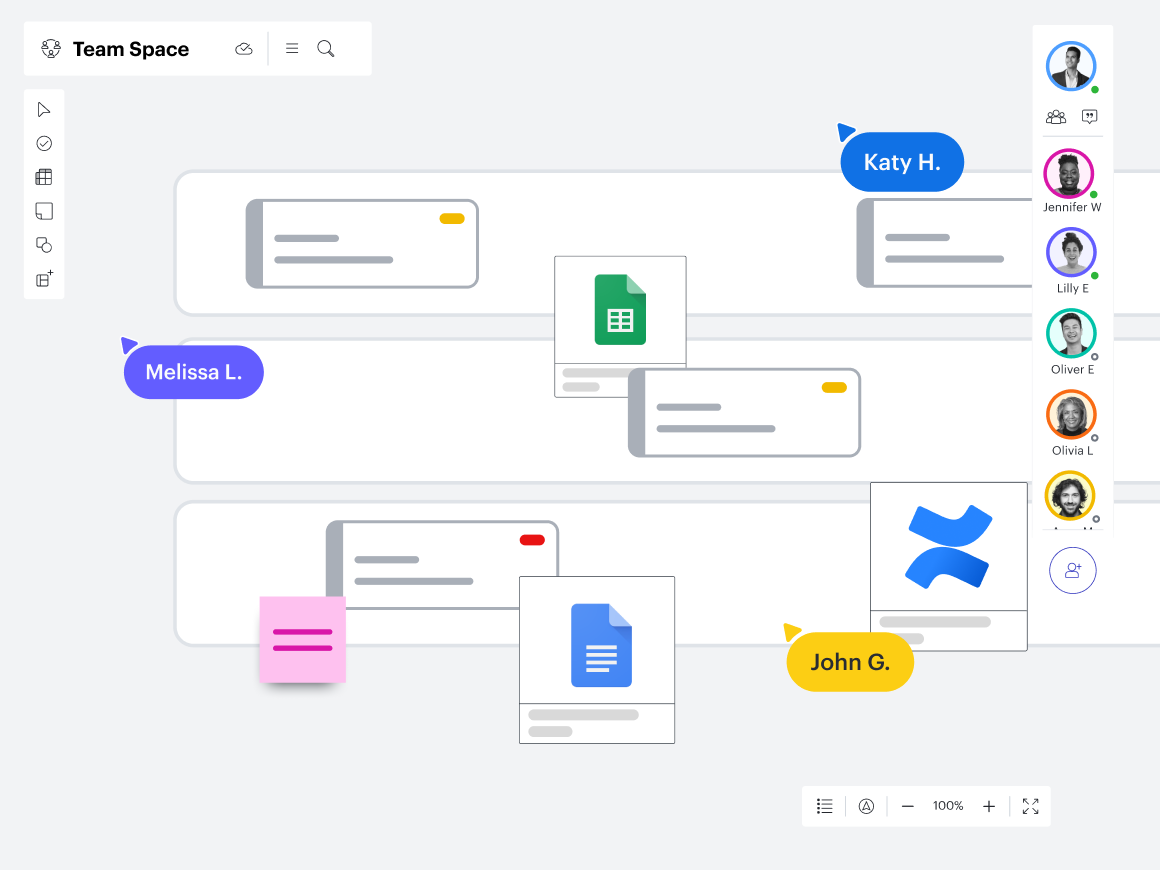This screenshot has height=870, width=1160.
Task: Open the 100% zoom level dropdown
Action: pyautogui.click(x=948, y=806)
